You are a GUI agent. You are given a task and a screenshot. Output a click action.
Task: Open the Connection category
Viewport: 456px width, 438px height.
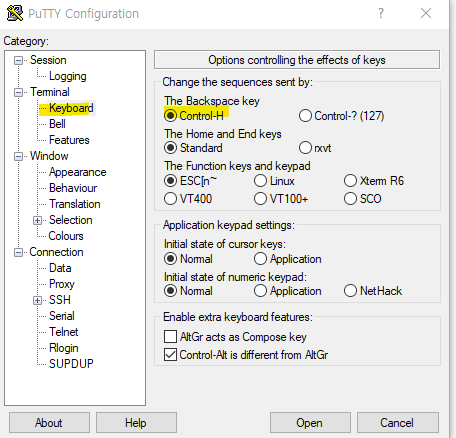56,252
